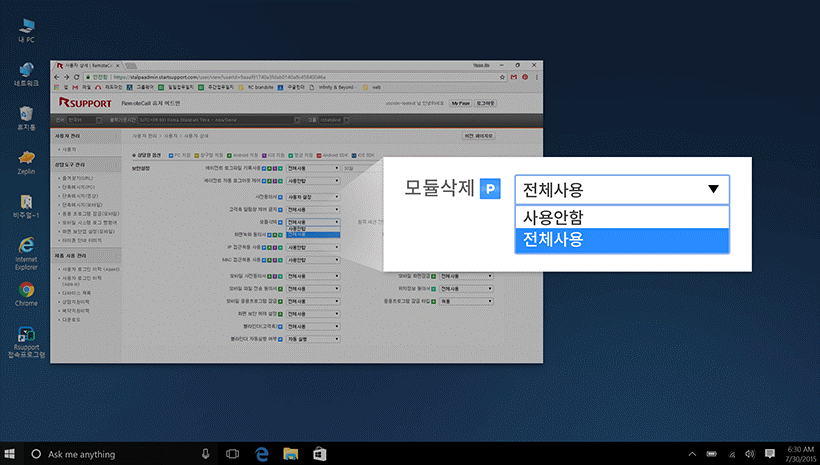The image size is (820, 465).
Task: Open the IP 접근허용 사용 dropdown
Action: (313, 247)
